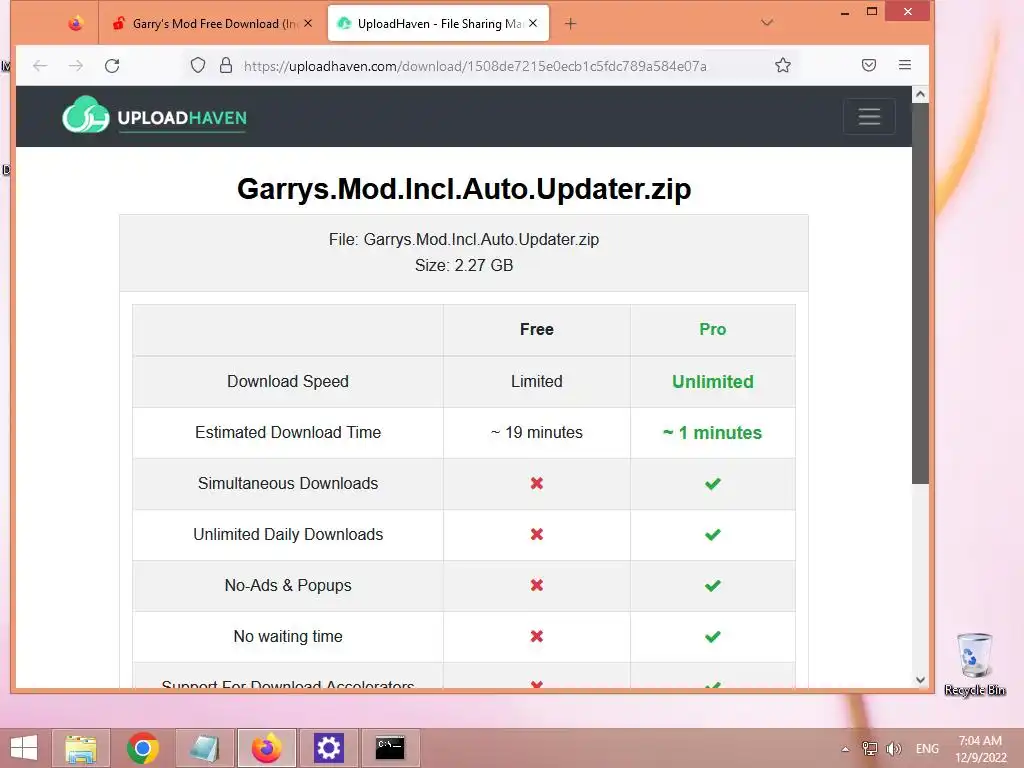Click red X for Unlimited Daily Downloads

(537, 534)
